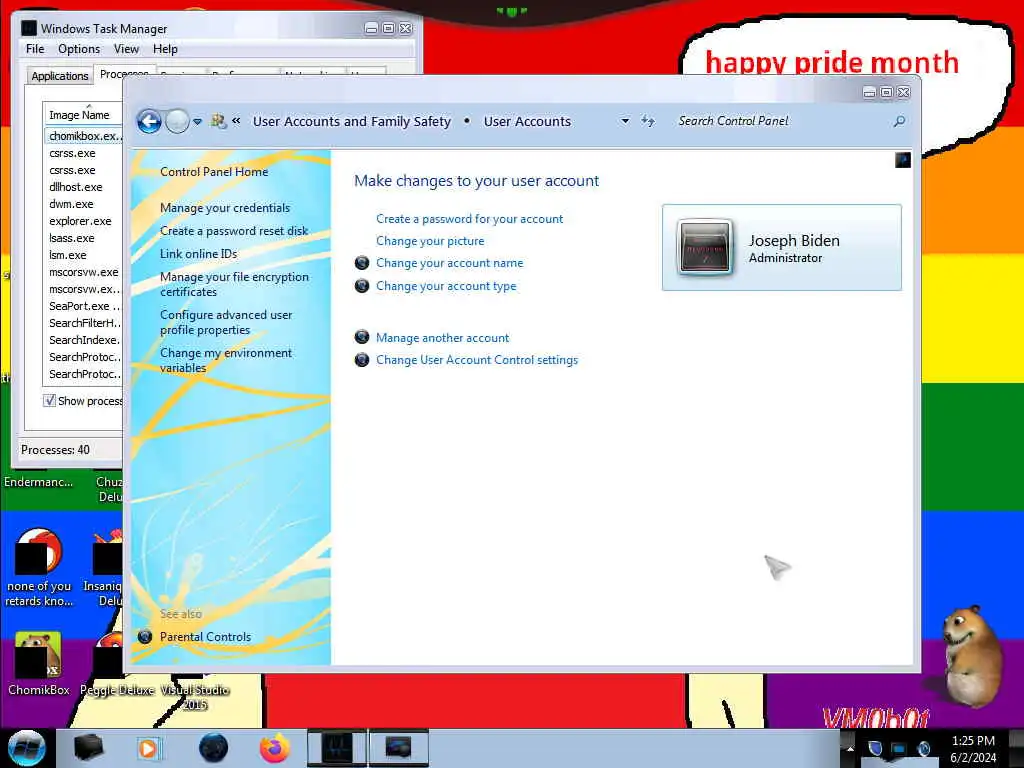
Task: Click the User Accounts icon in the address bar
Action: click(218, 121)
